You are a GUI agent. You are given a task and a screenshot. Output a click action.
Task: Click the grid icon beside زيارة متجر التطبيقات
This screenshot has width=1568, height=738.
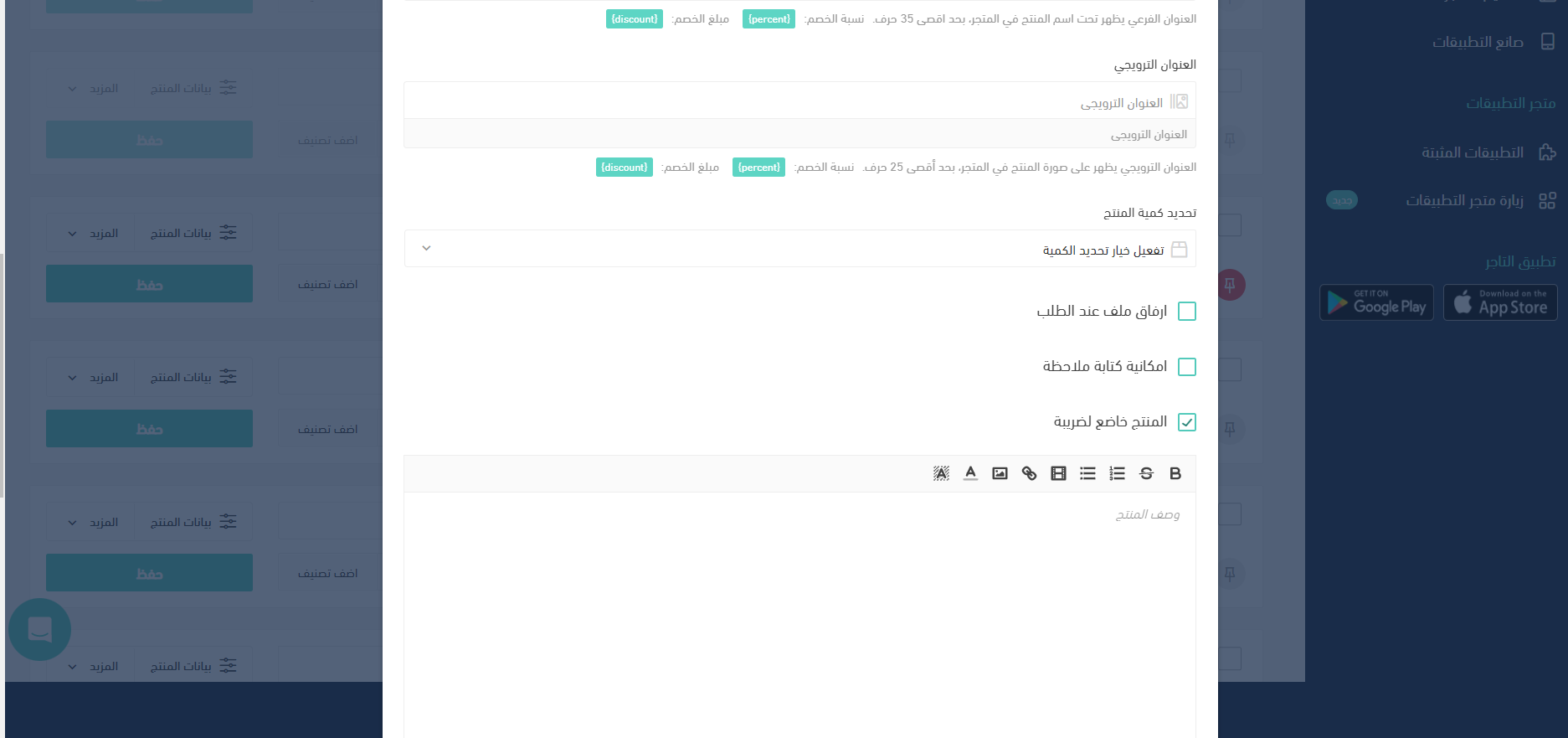1548,200
